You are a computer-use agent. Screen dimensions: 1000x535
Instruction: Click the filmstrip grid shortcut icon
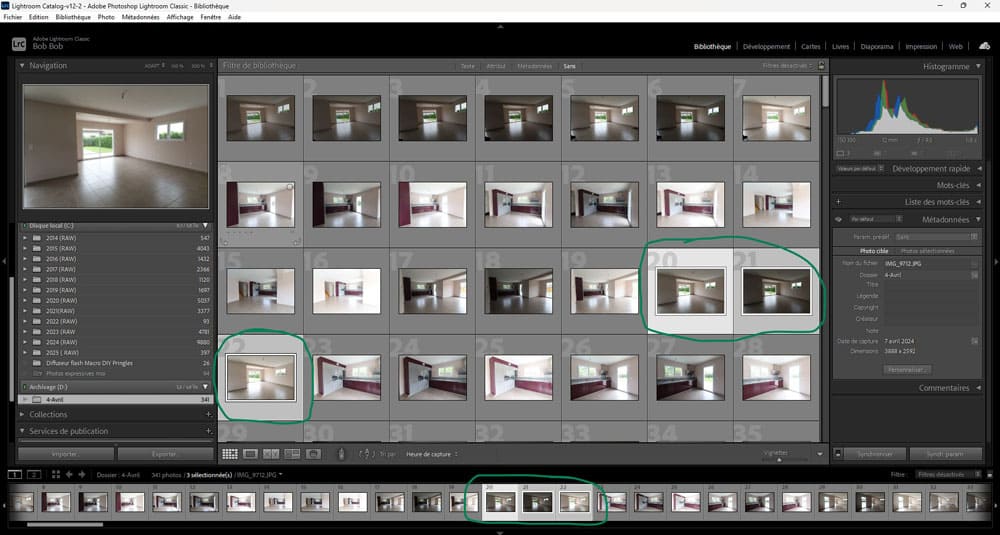click(54, 474)
